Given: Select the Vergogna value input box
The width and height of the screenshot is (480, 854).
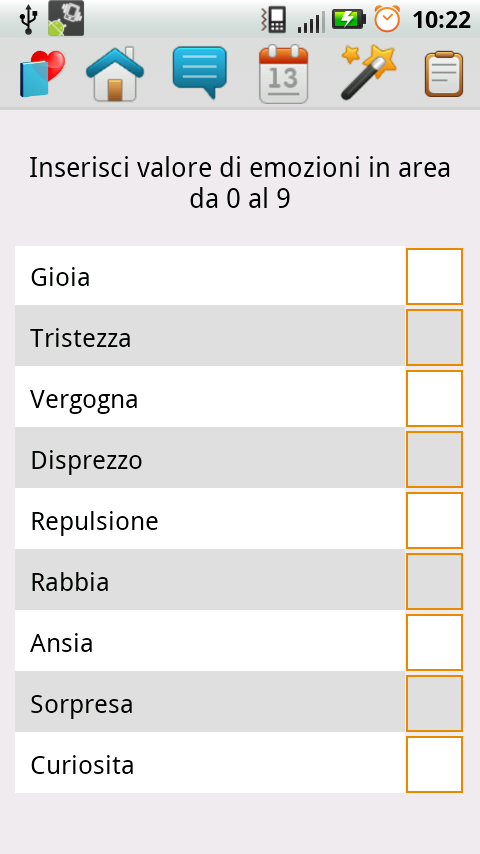Looking at the screenshot, I should 434,398.
